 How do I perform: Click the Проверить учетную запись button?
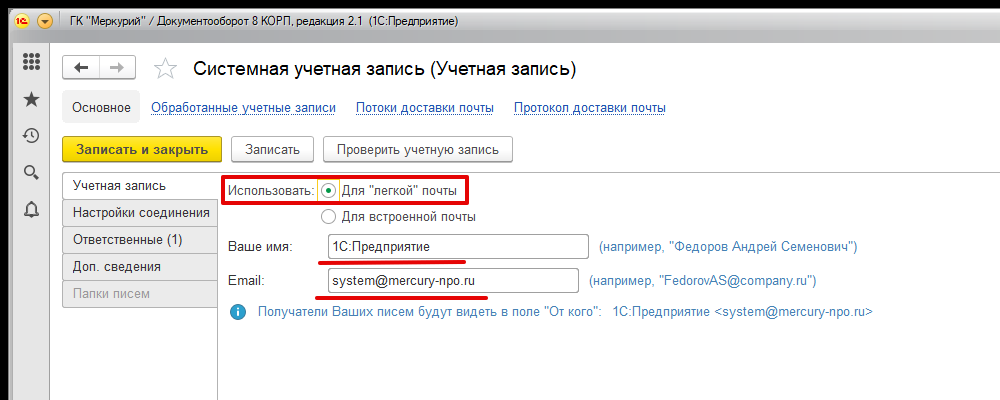tap(417, 149)
